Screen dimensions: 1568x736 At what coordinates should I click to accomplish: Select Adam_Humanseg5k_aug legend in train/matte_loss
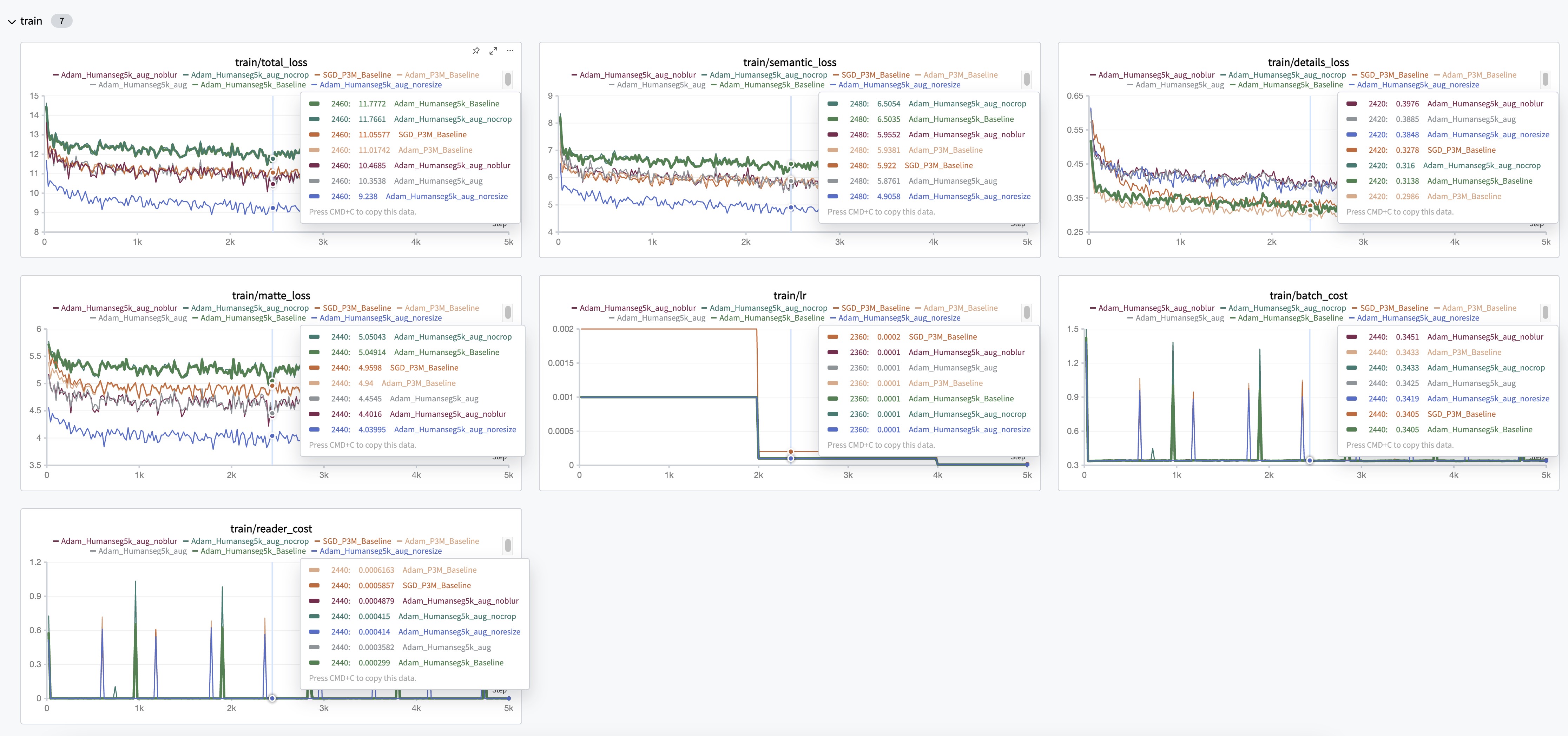(138, 318)
